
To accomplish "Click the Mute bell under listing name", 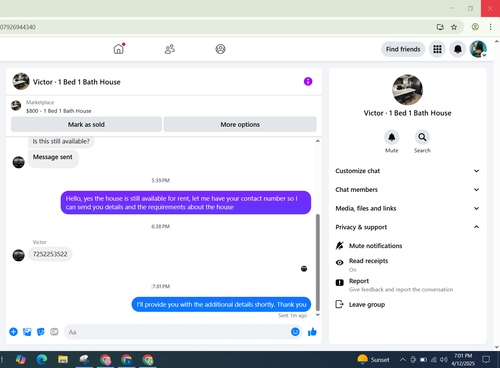I will pyautogui.click(x=392, y=137).
